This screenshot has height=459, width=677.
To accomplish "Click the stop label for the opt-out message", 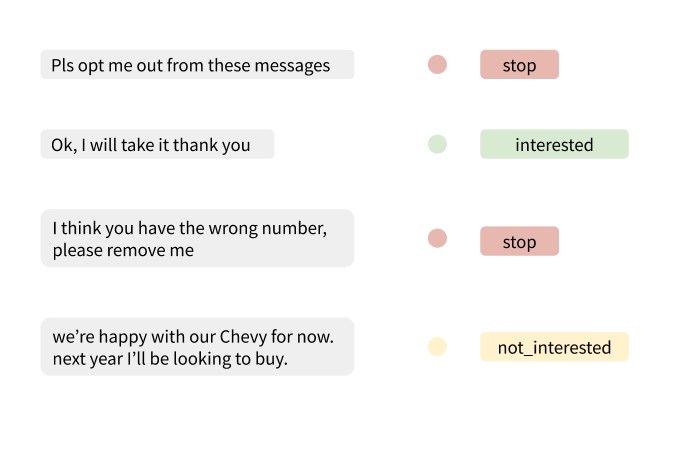I will click(519, 64).
